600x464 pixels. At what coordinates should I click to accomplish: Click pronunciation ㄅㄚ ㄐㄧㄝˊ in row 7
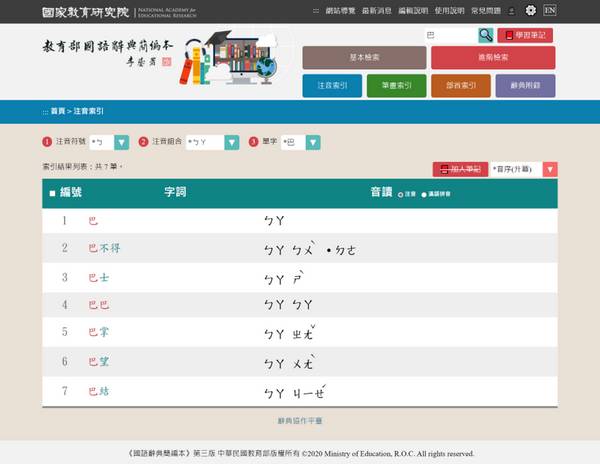(295, 392)
